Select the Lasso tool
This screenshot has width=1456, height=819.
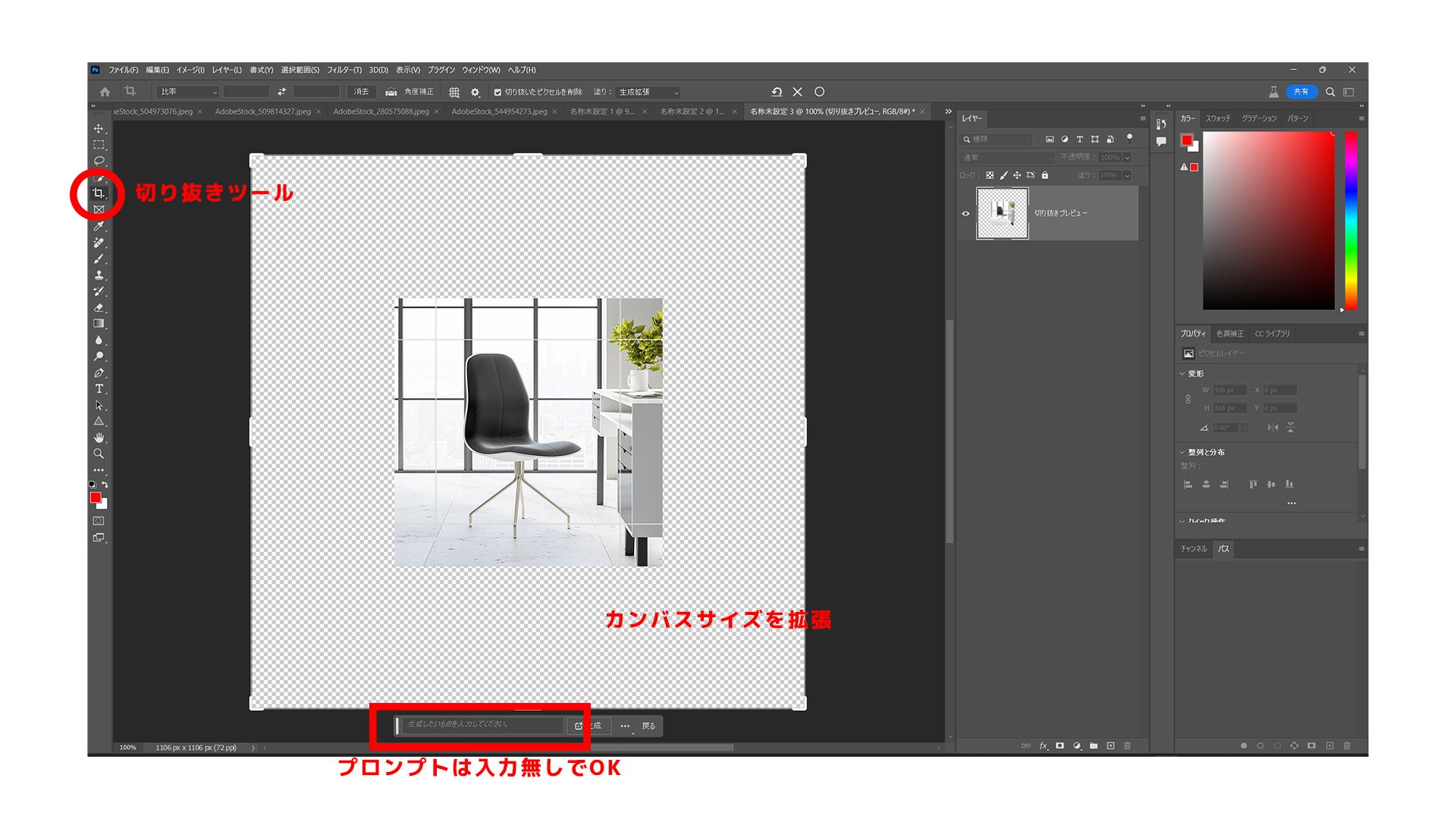pos(99,161)
